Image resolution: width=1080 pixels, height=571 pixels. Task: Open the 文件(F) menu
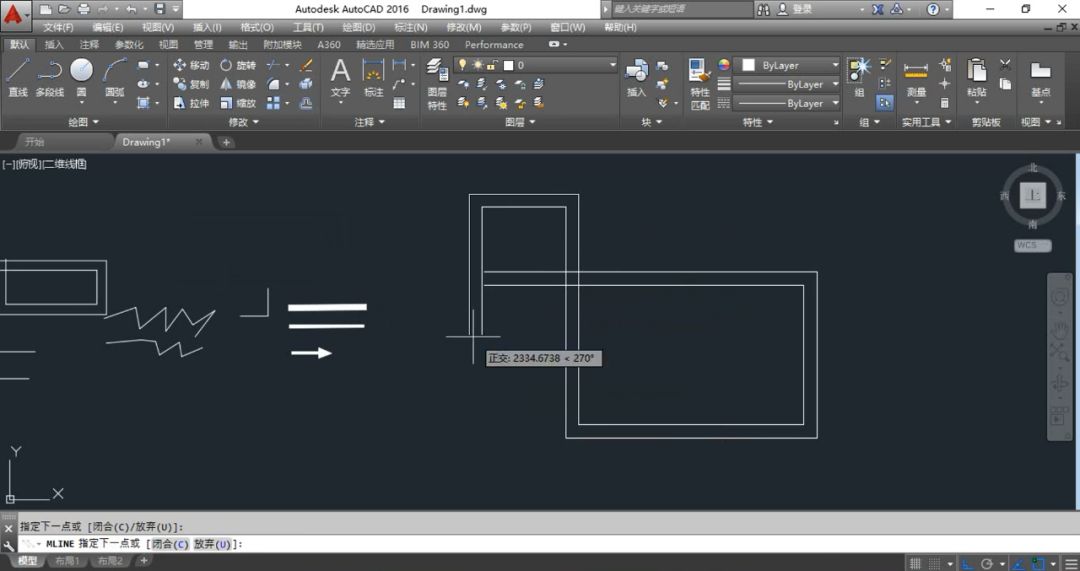coord(58,28)
